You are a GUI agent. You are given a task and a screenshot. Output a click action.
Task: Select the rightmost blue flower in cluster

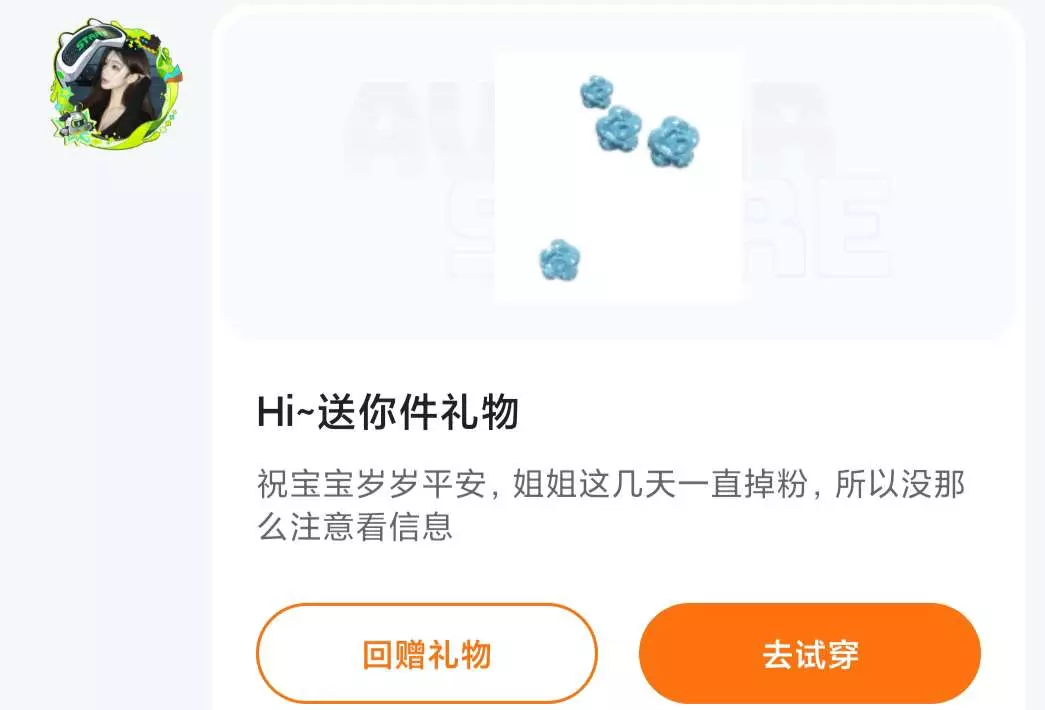pyautogui.click(x=673, y=141)
